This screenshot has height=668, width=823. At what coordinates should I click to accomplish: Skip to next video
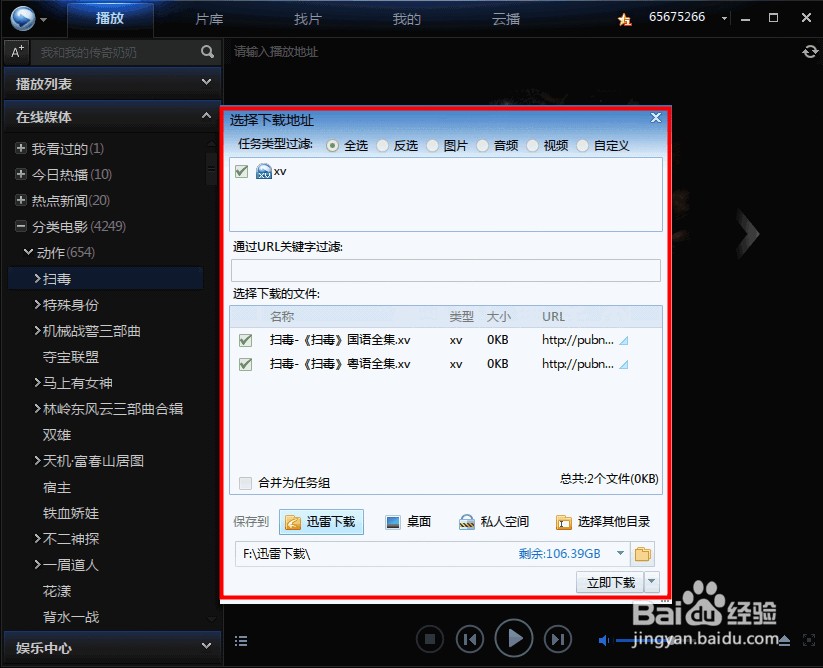(557, 639)
